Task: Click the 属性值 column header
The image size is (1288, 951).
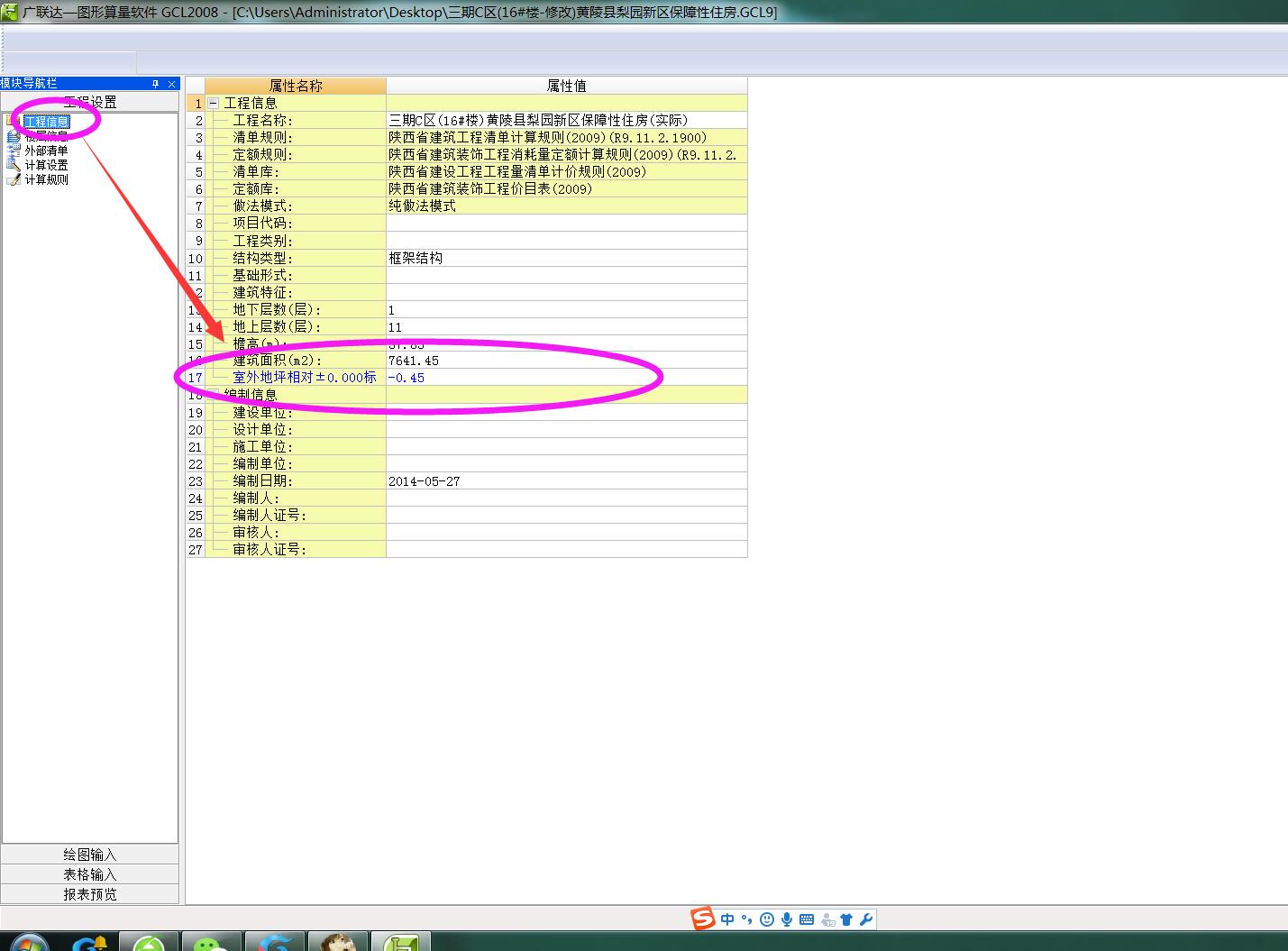Action: click(567, 86)
